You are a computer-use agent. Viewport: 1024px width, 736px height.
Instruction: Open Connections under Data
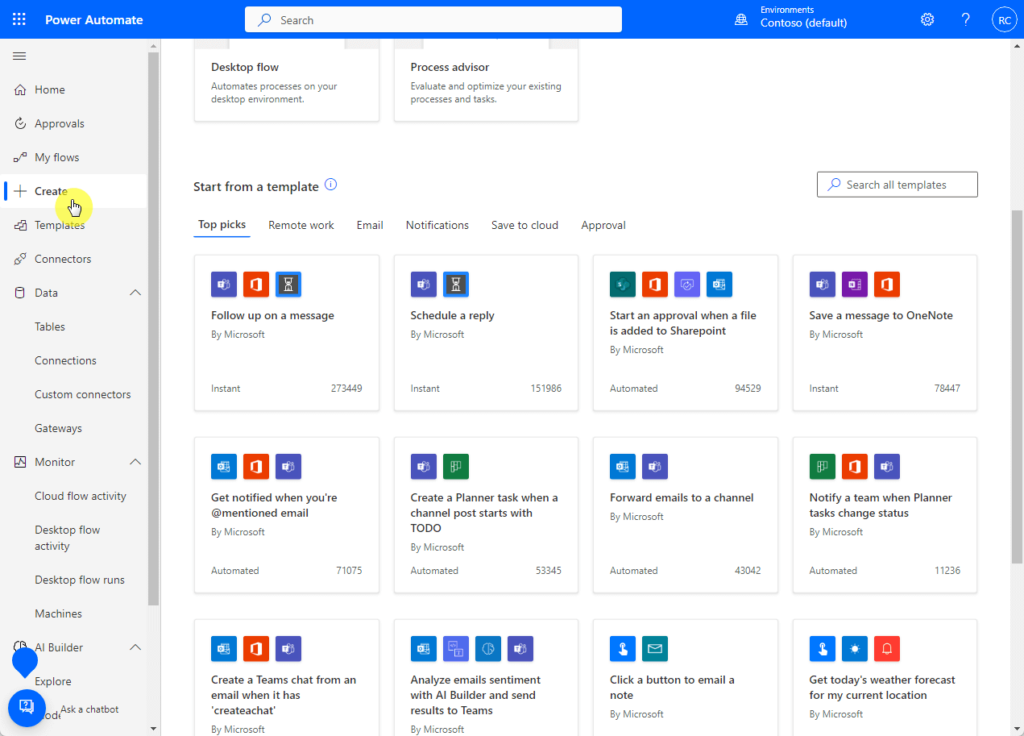(65, 360)
